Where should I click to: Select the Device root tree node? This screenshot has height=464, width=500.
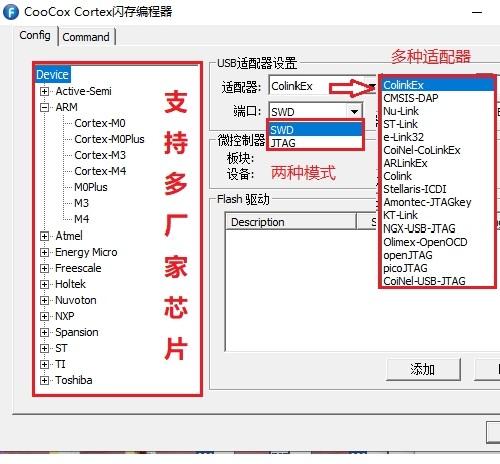52,74
